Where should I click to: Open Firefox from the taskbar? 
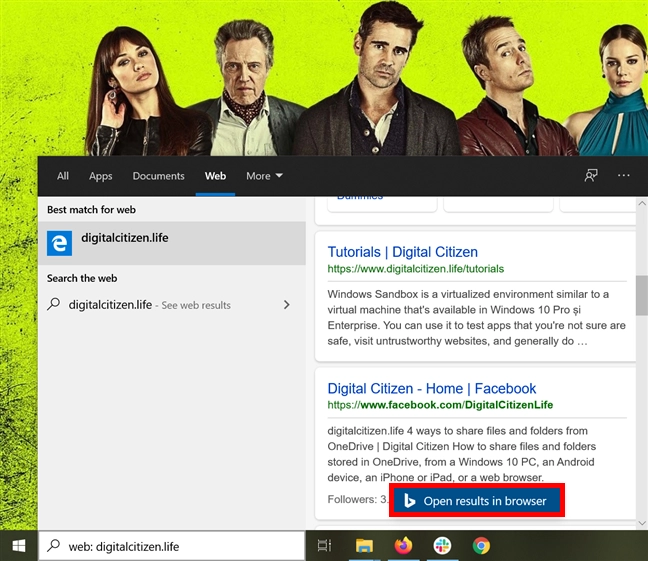coord(403,546)
